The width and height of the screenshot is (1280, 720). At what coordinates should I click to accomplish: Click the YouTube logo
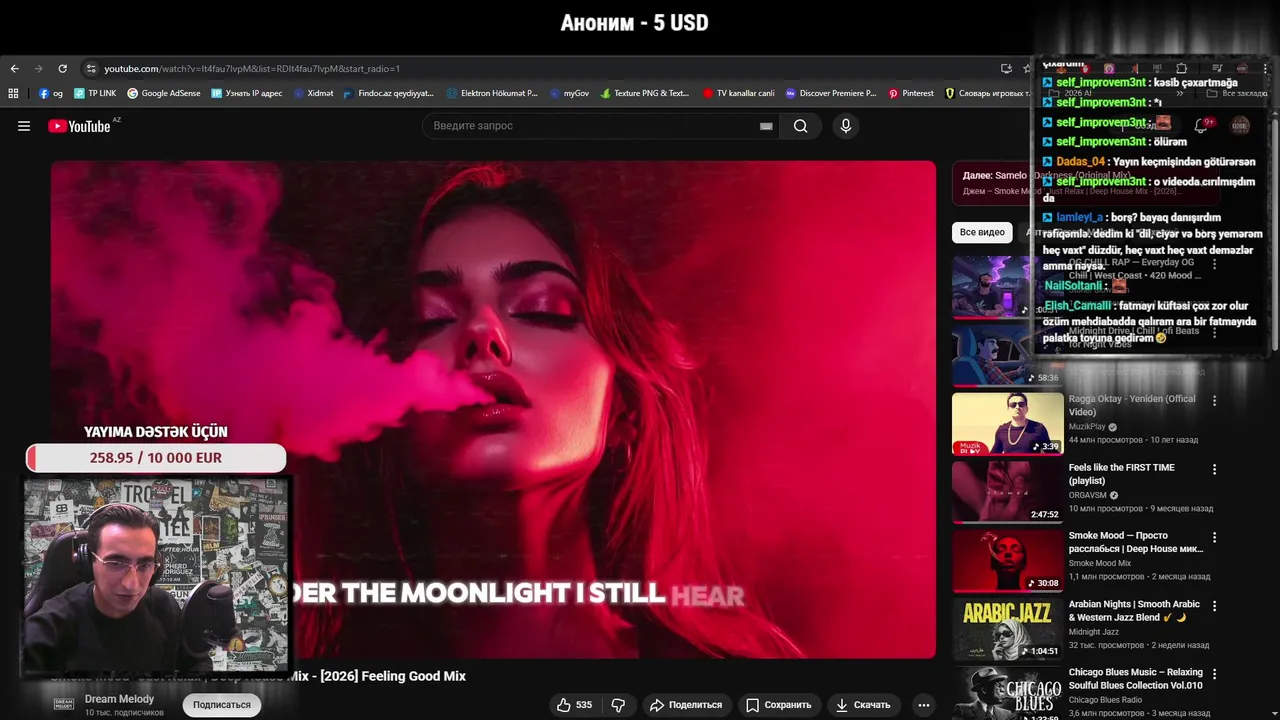point(79,126)
